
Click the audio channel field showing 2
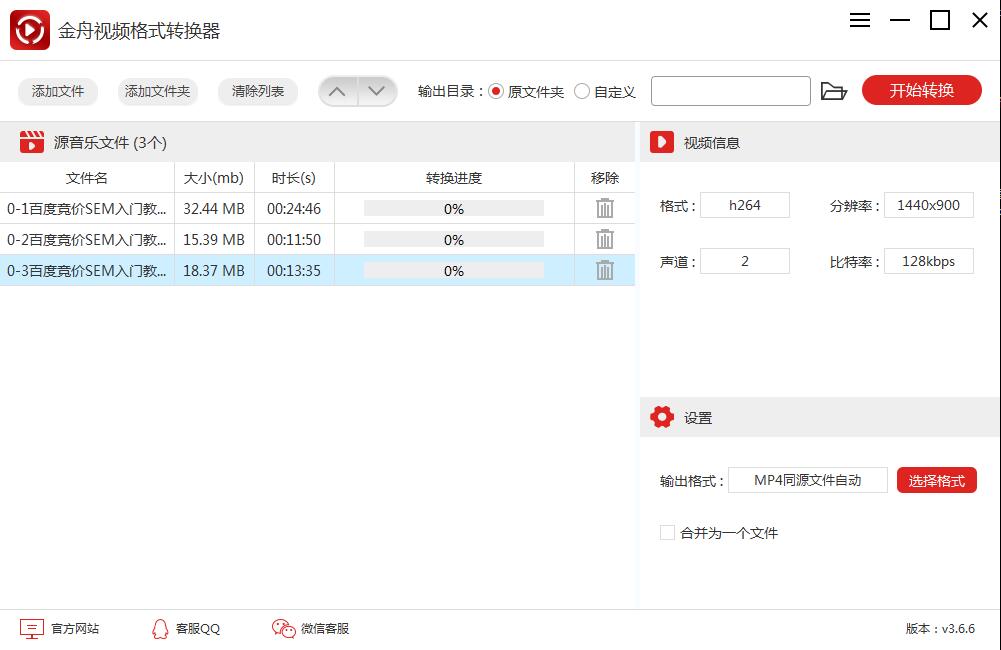point(745,261)
